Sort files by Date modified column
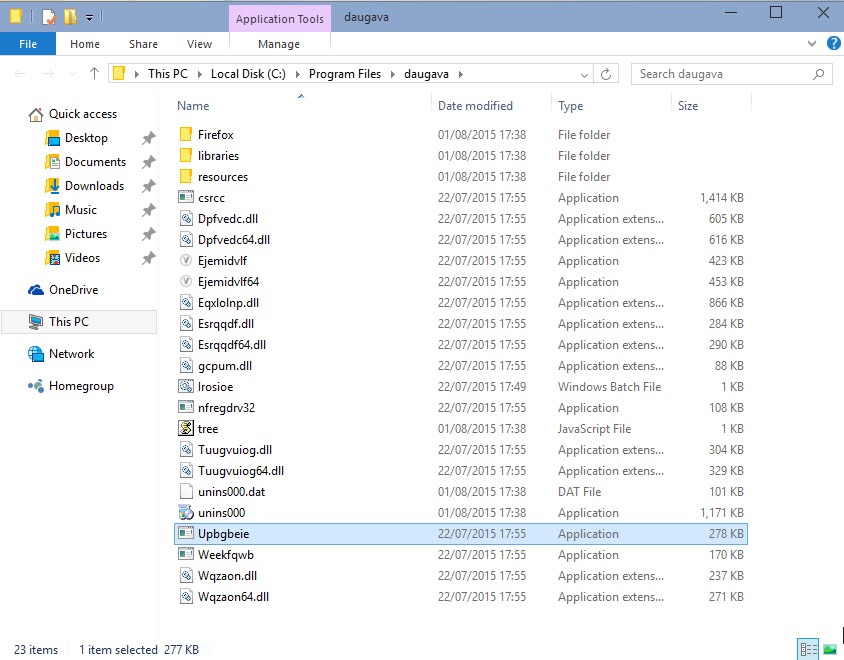The width and height of the screenshot is (844, 660). point(475,106)
